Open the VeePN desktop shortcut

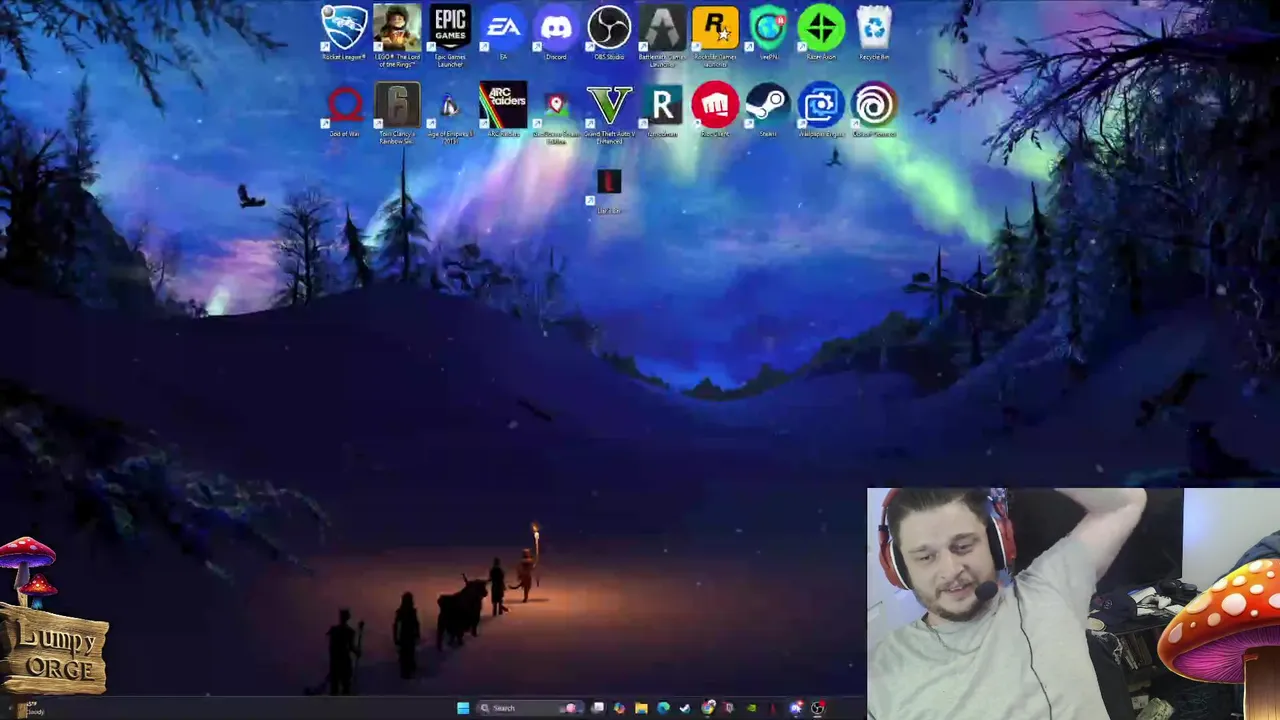click(768, 33)
